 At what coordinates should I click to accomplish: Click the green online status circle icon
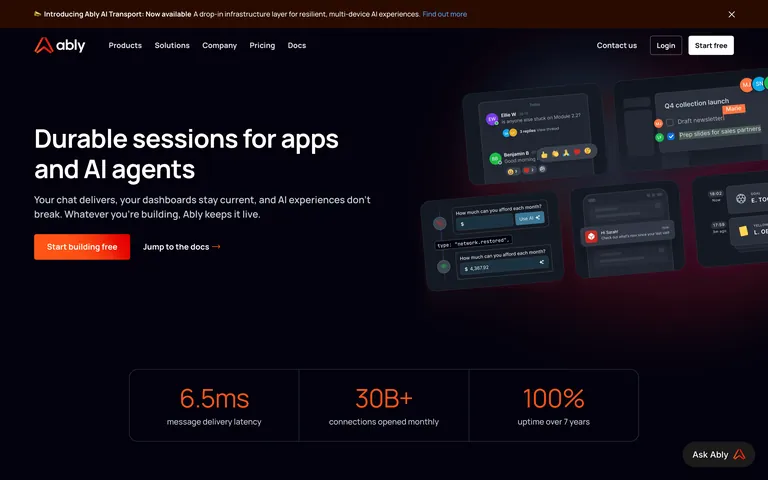(443, 266)
